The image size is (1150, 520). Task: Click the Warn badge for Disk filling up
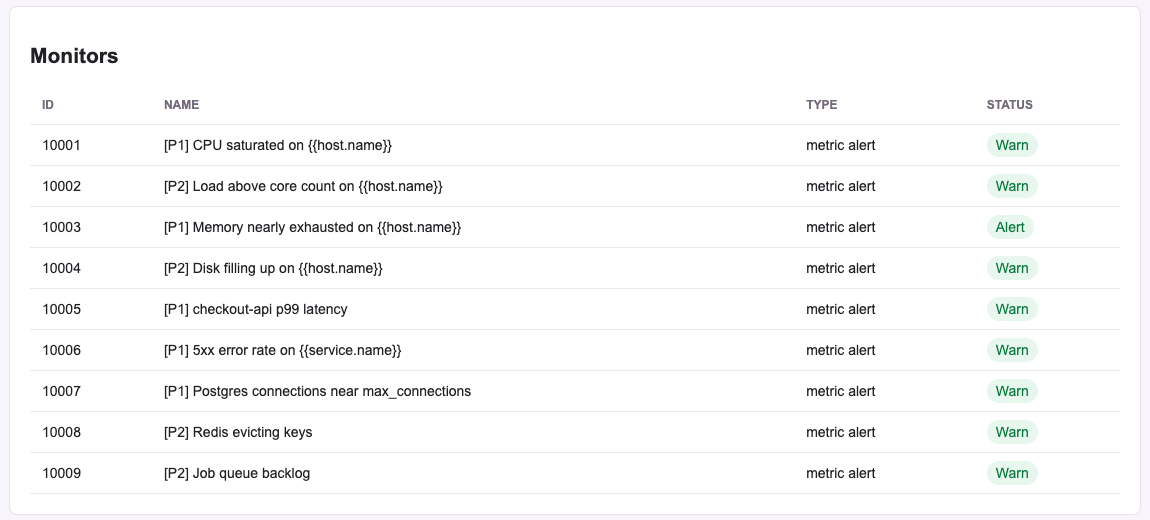(x=1012, y=268)
